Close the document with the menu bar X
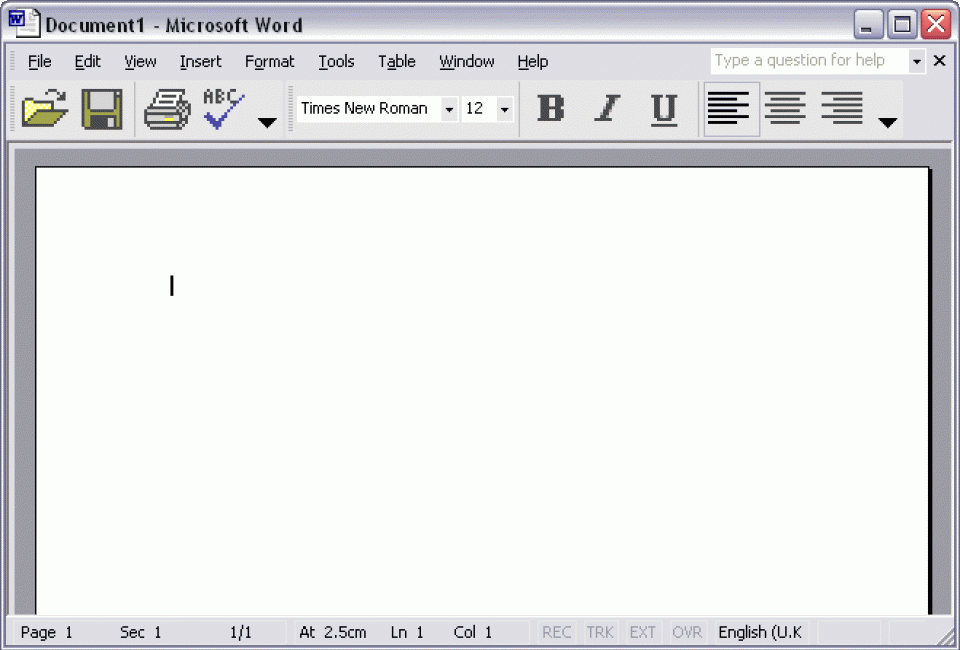This screenshot has width=960, height=650. [939, 61]
